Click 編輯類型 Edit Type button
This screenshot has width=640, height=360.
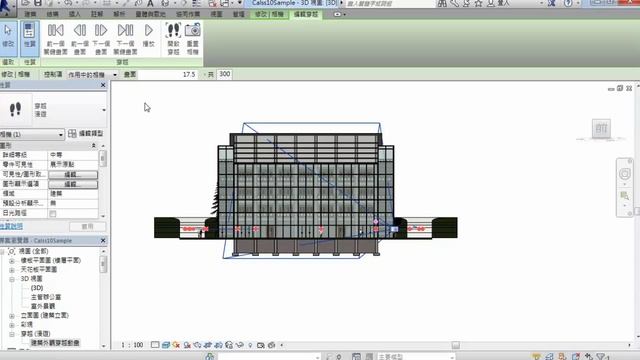pos(86,134)
